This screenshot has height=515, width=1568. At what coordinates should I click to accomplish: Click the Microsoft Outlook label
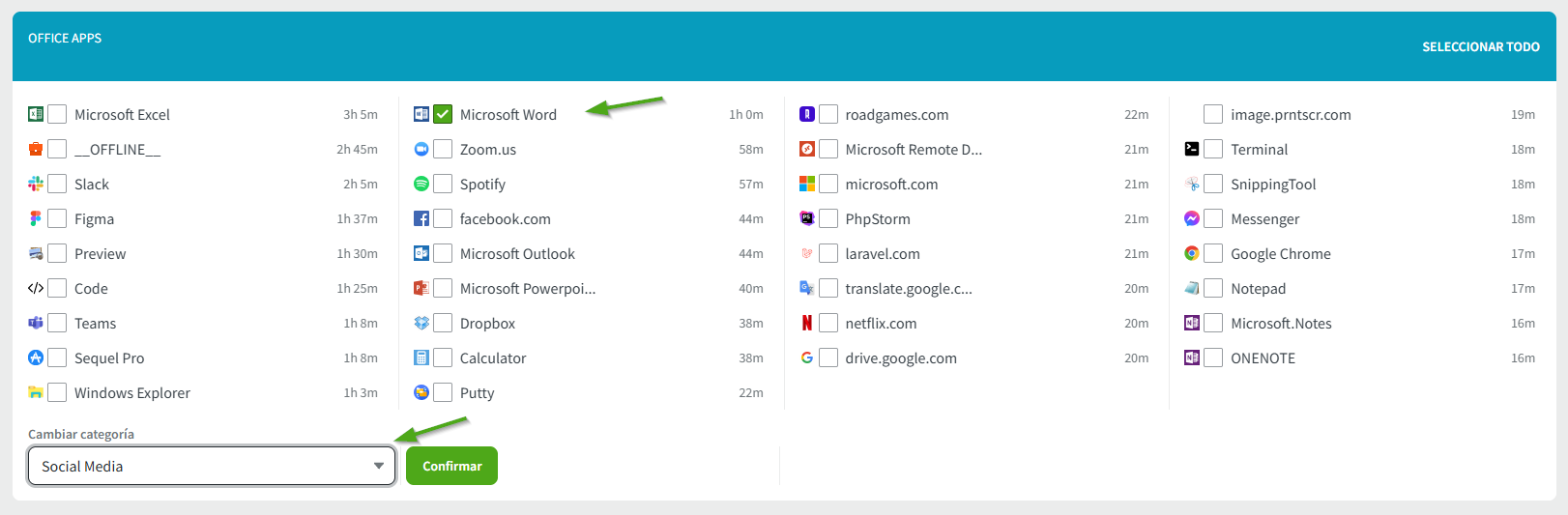517,253
